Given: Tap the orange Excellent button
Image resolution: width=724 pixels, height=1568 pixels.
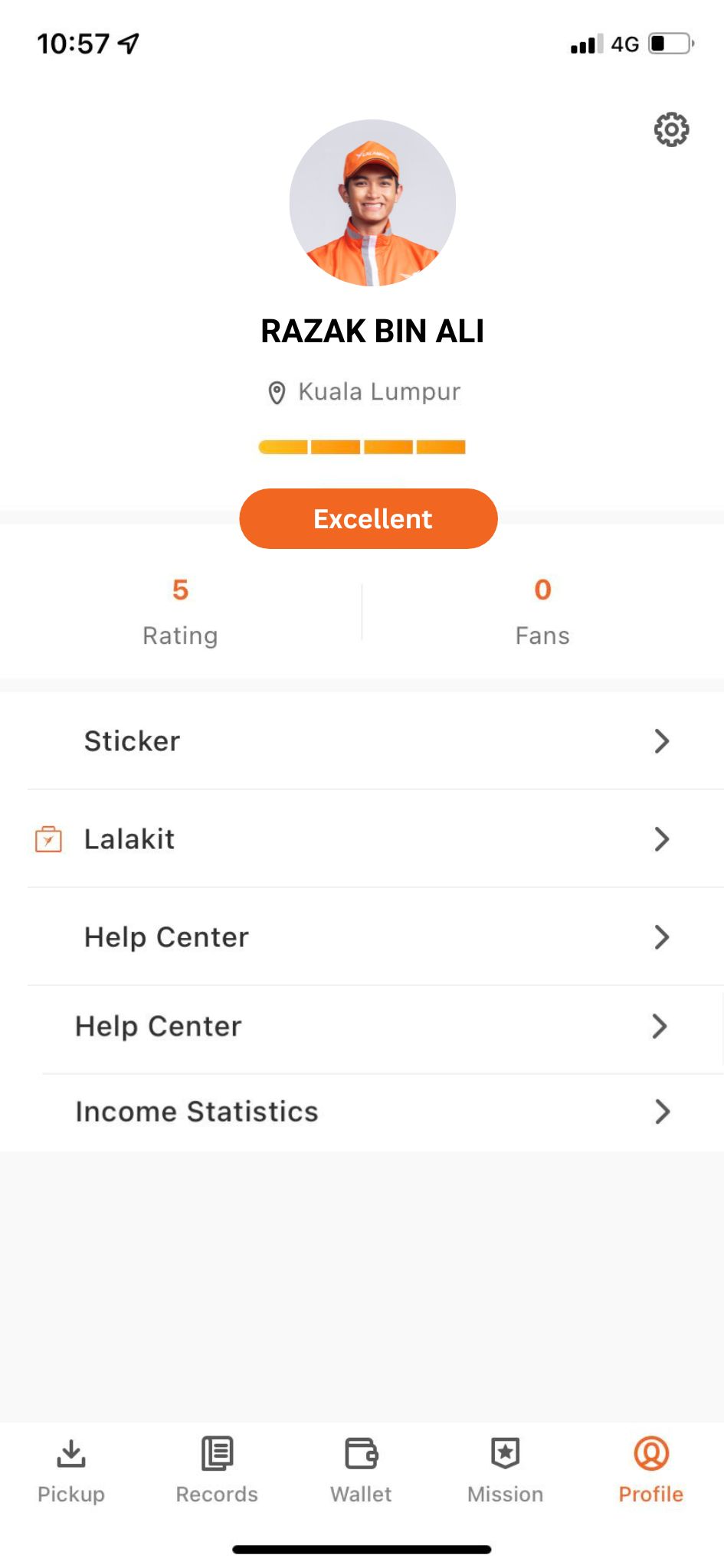Looking at the screenshot, I should click(x=369, y=518).
